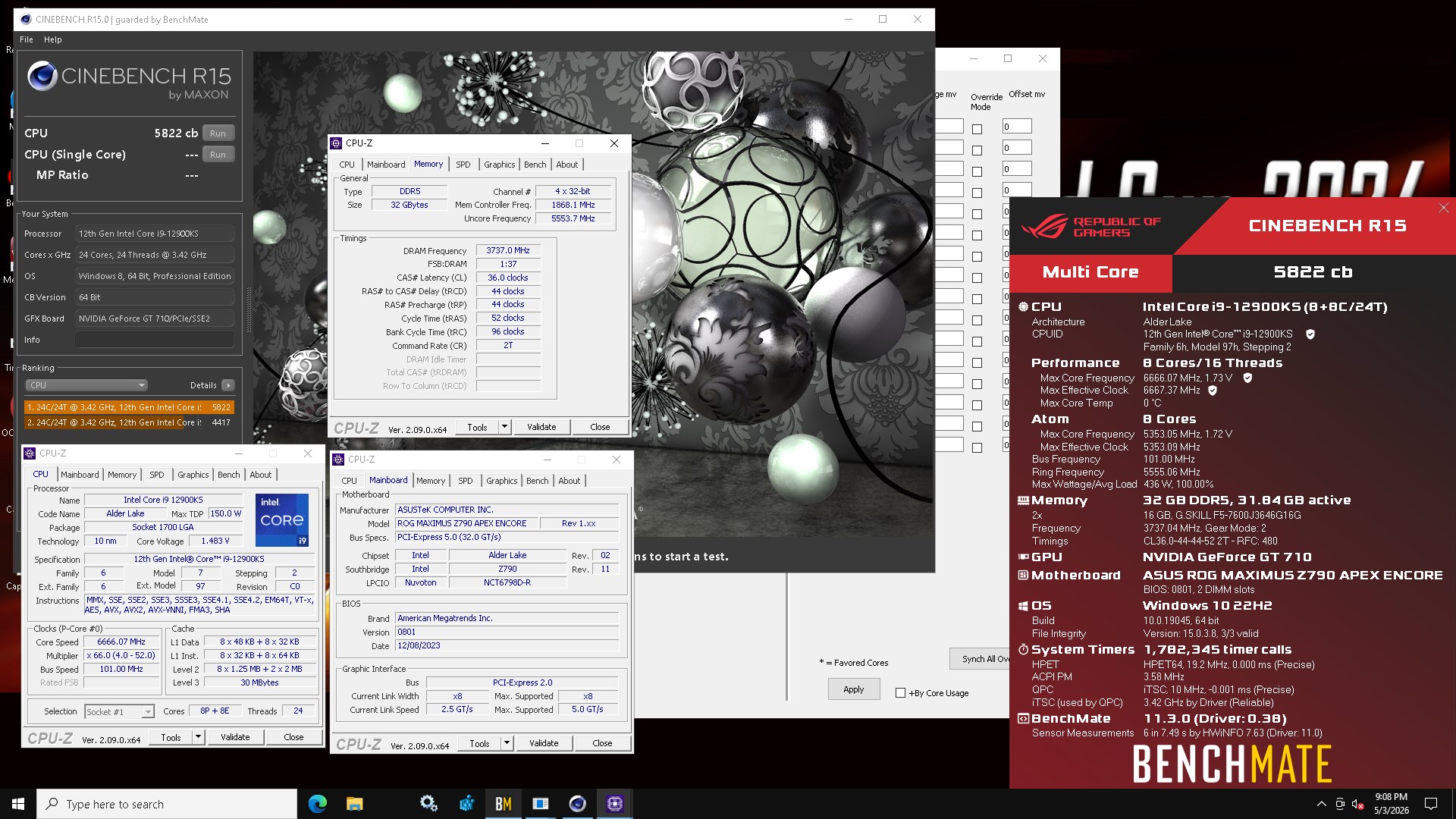Open Tools dropdown arrow in CPU-Z CPU window

tap(198, 737)
